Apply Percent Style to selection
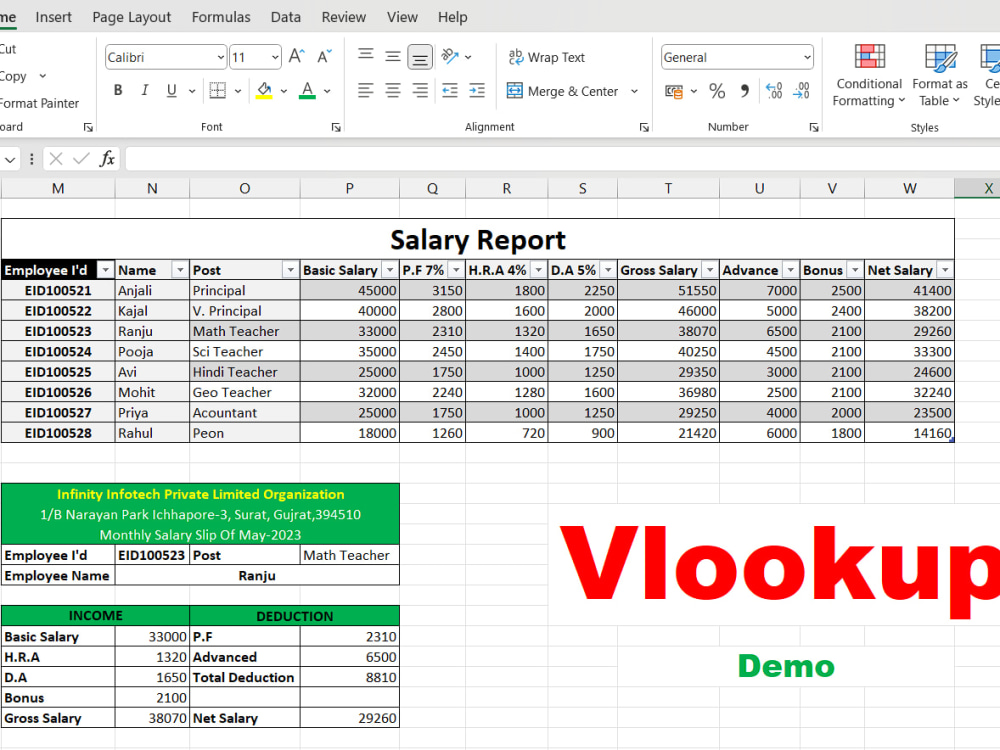 (716, 91)
